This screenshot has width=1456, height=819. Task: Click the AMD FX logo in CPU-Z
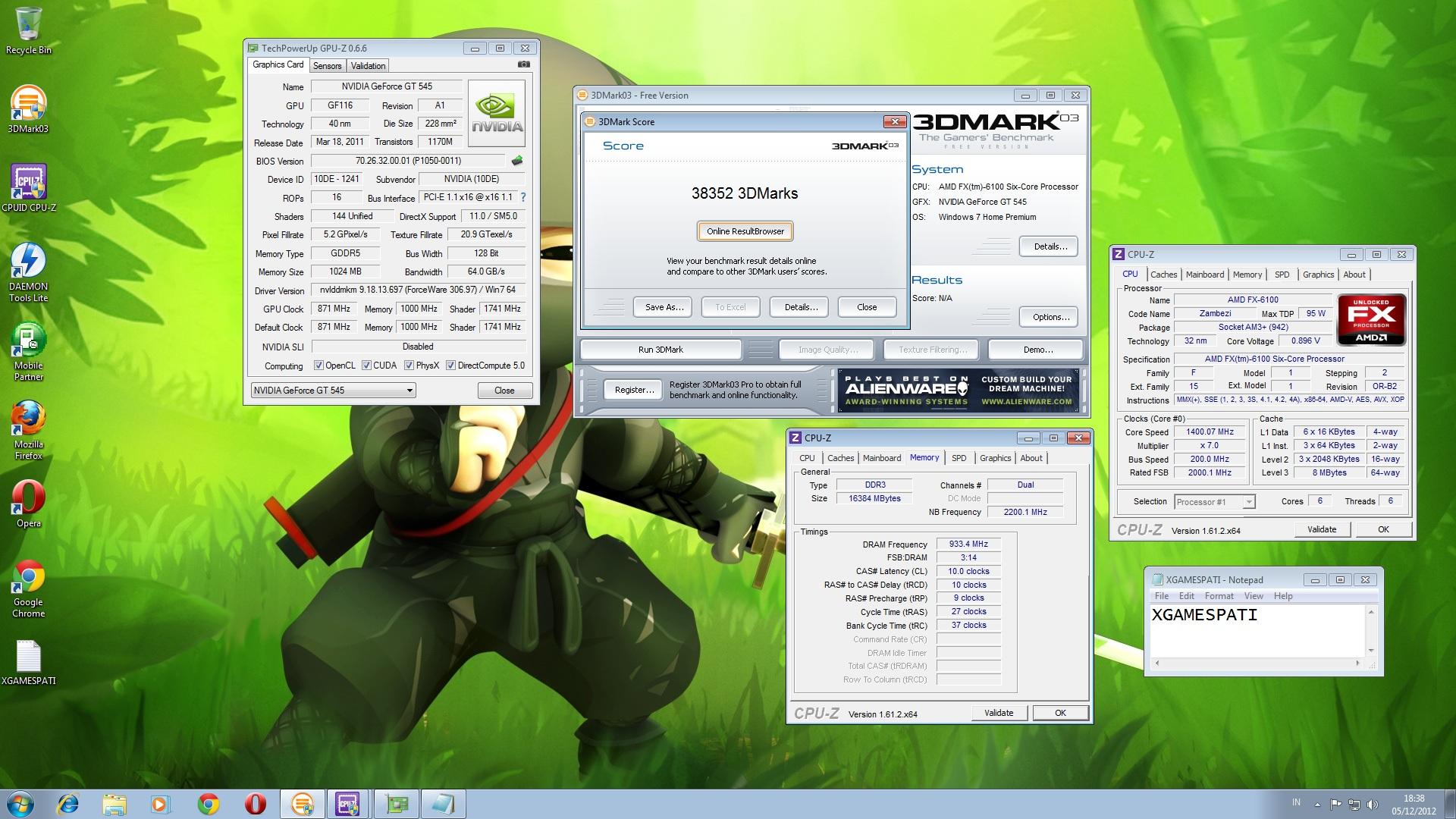tap(1371, 321)
